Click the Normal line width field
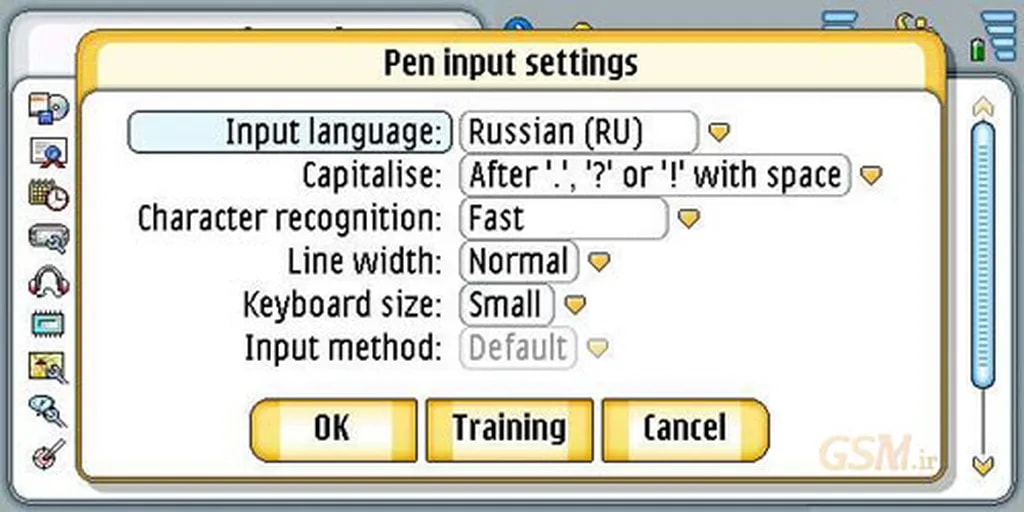Screen dimensions: 1024x512 click(x=519, y=262)
